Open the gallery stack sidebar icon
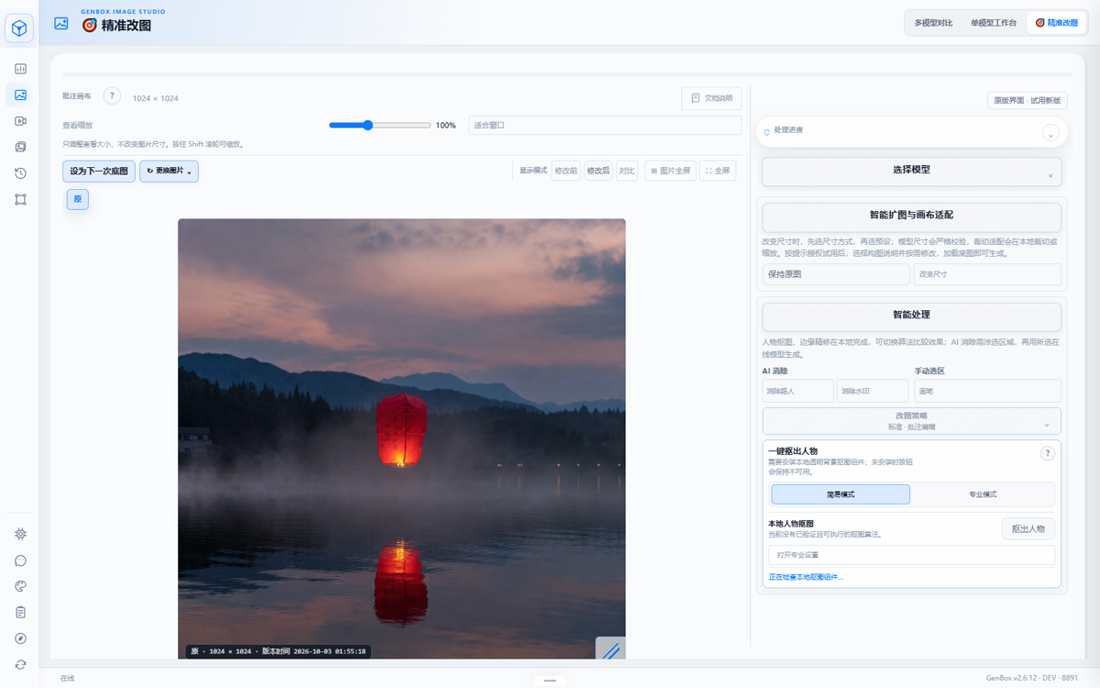 (x=20, y=147)
